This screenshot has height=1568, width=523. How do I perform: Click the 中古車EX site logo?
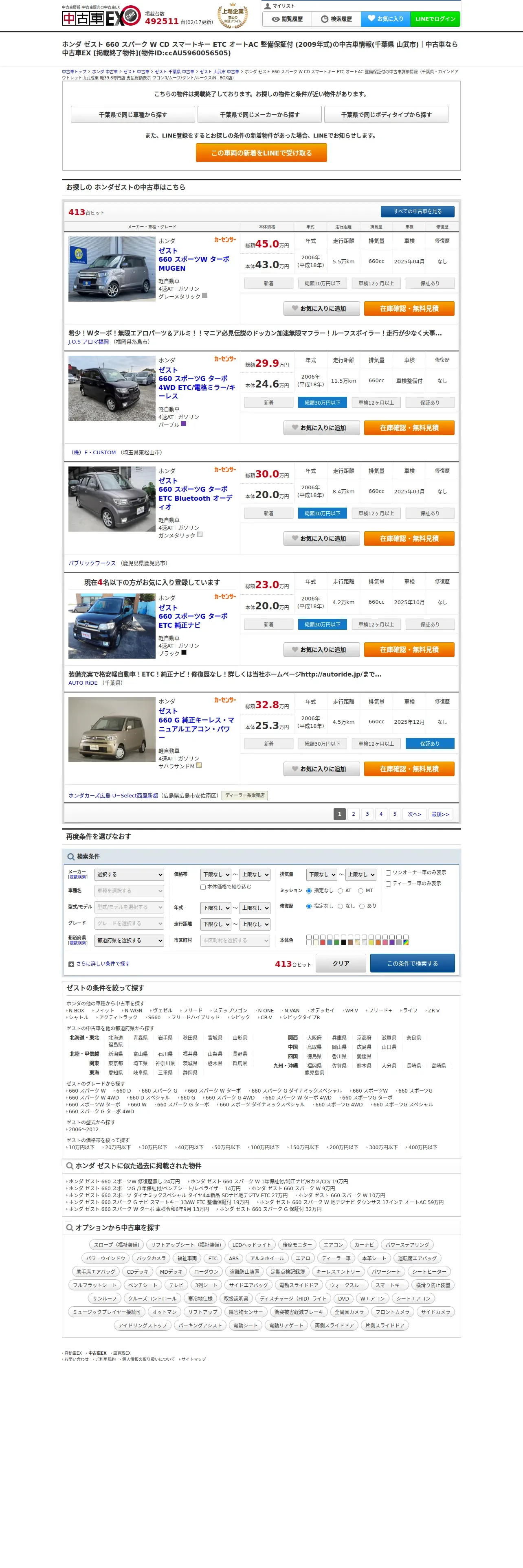tap(101, 16)
